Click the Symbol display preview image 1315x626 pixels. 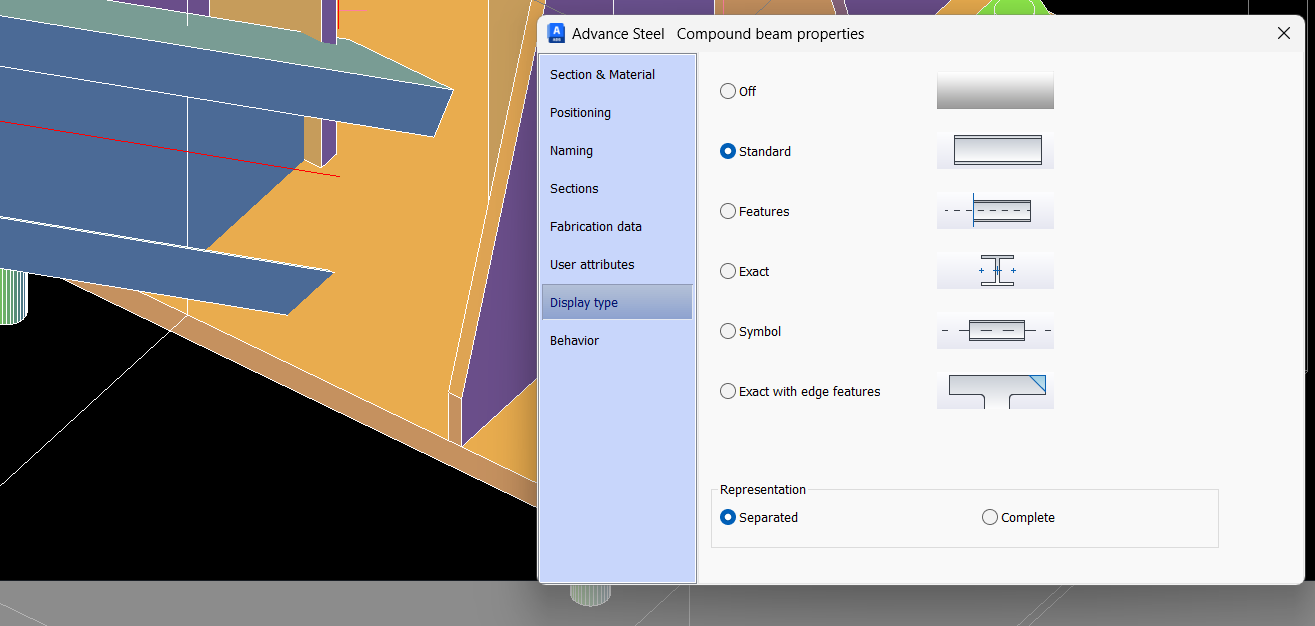(x=995, y=331)
